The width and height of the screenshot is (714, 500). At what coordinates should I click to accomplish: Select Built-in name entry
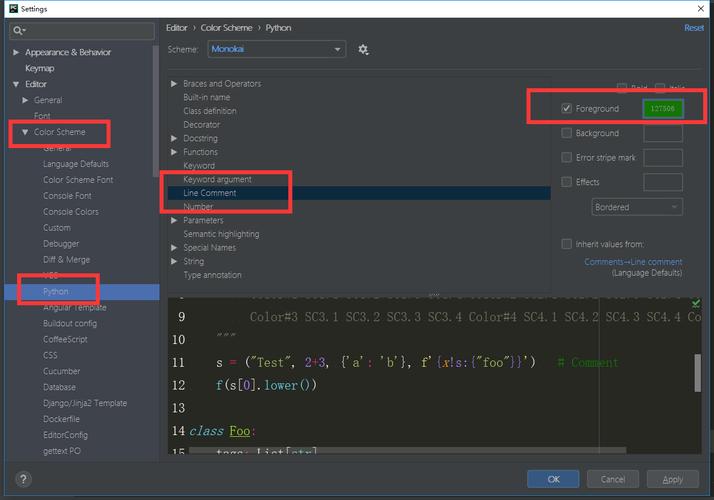pyautogui.click(x=207, y=97)
